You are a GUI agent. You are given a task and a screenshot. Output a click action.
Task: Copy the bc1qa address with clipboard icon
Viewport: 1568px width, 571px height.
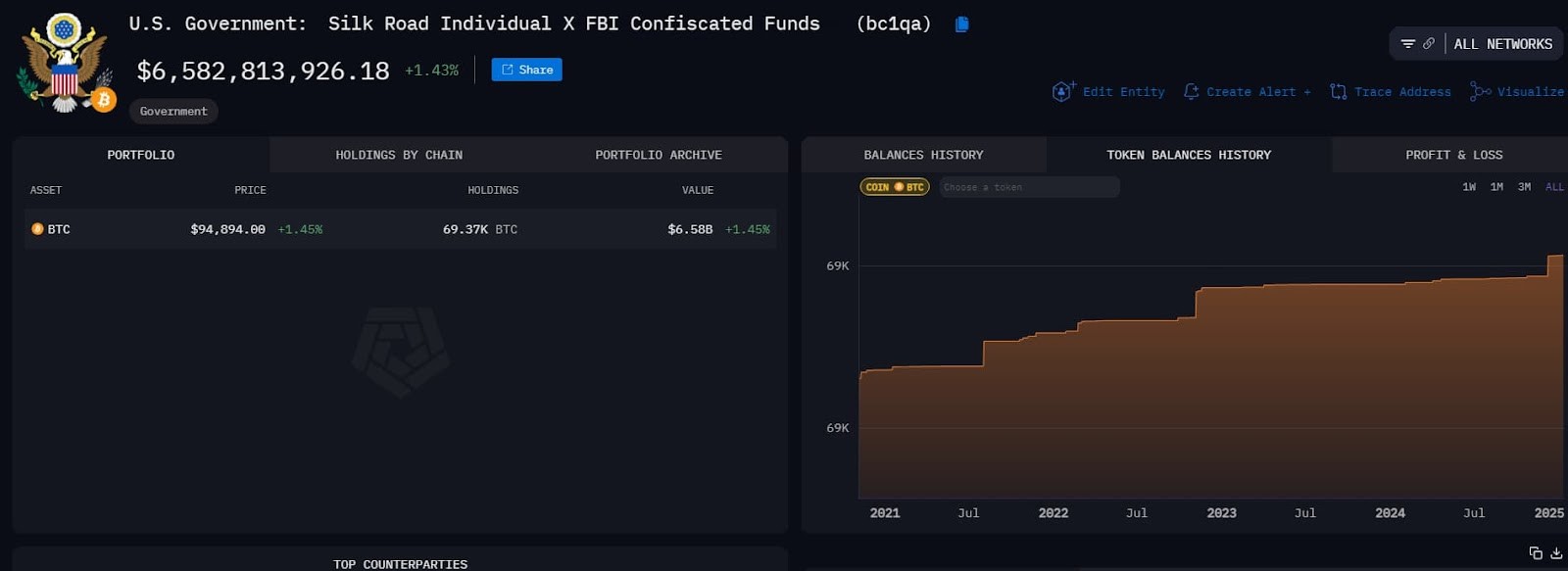(x=961, y=24)
